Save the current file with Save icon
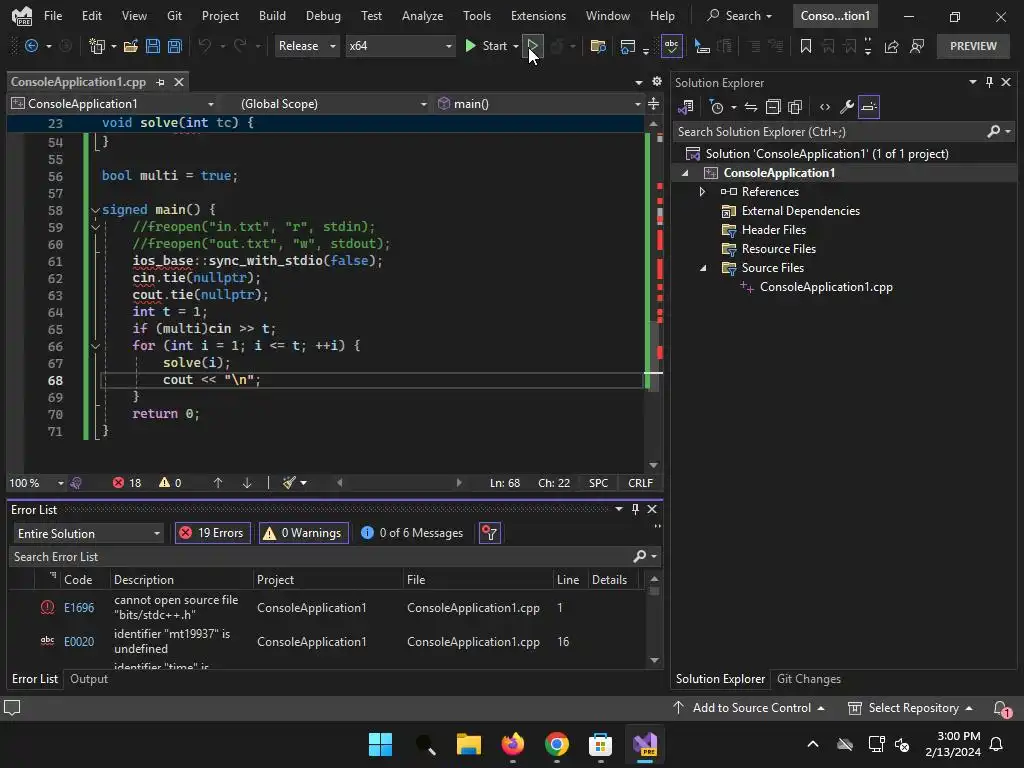This screenshot has width=1024, height=768. [153, 46]
